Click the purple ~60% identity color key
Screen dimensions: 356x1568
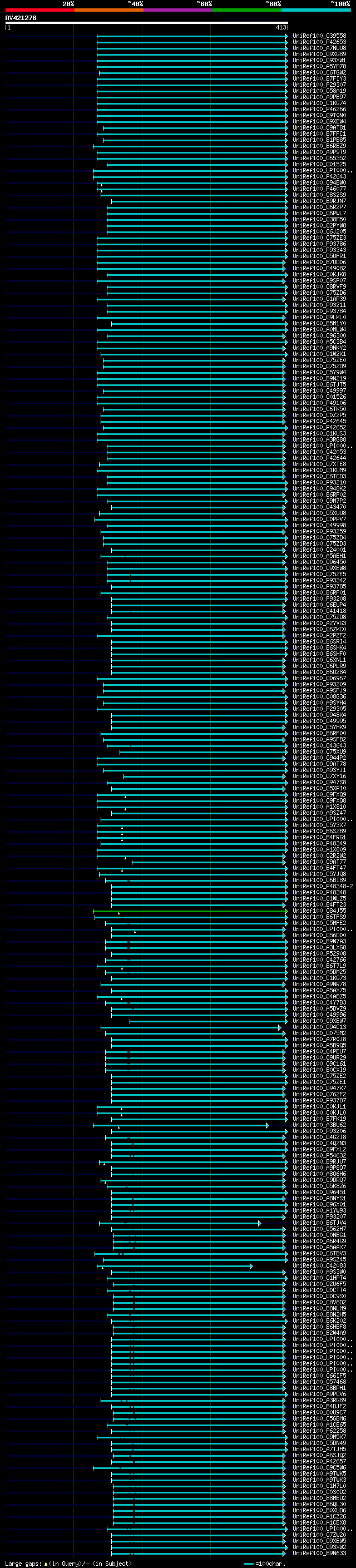[179, 11]
